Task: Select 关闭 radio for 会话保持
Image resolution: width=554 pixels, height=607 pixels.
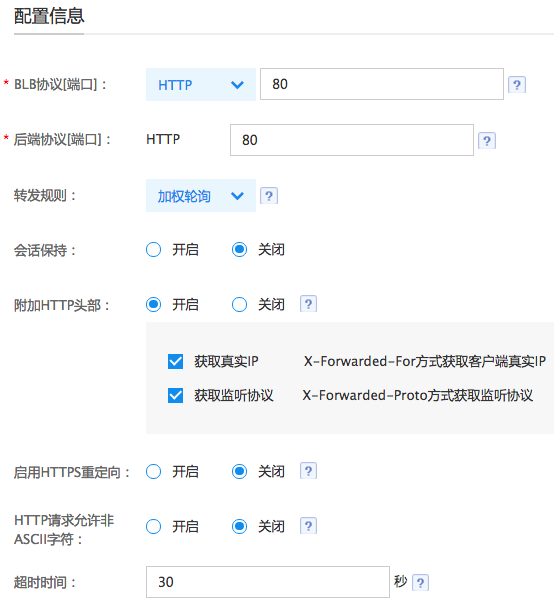Action: pyautogui.click(x=239, y=250)
